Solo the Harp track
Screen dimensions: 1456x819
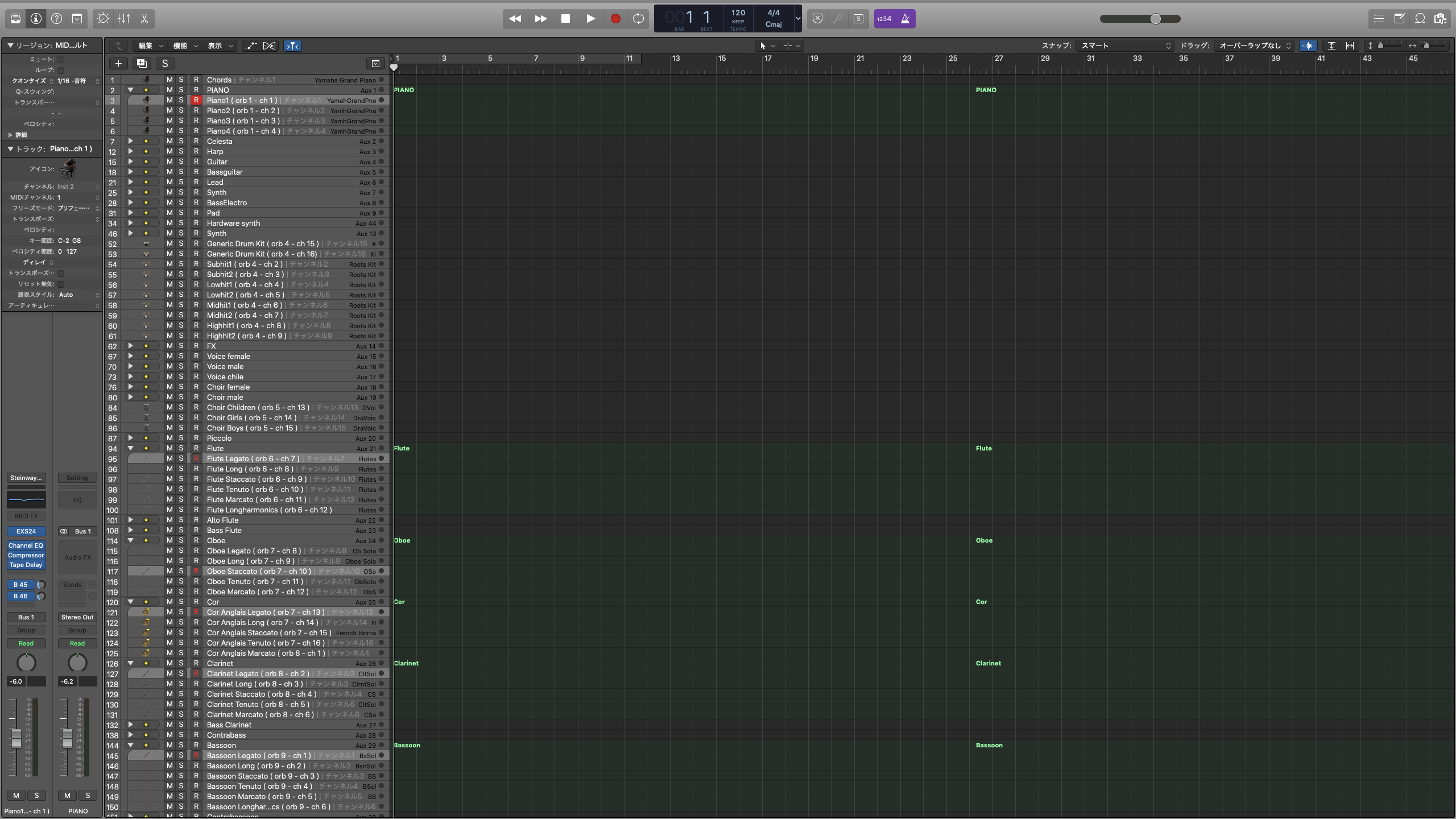181,151
